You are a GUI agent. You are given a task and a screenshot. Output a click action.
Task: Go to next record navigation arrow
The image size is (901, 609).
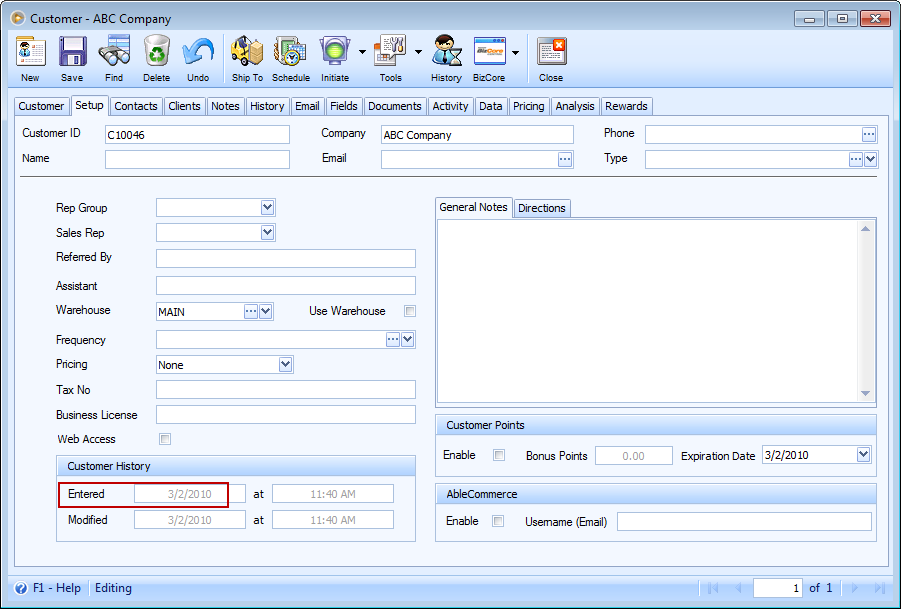coord(854,588)
